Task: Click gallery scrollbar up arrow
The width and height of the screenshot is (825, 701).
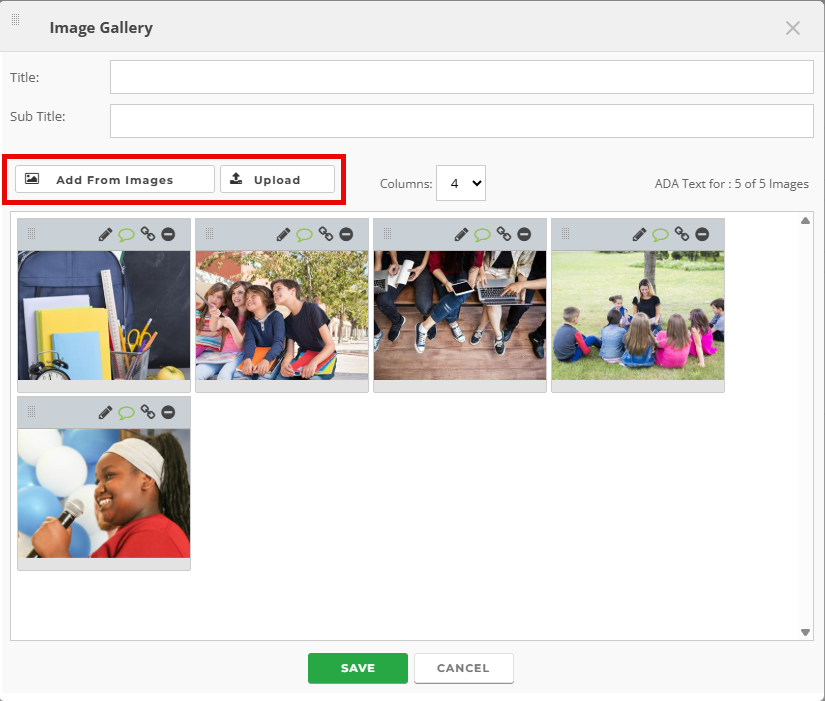Action: pyautogui.click(x=806, y=221)
